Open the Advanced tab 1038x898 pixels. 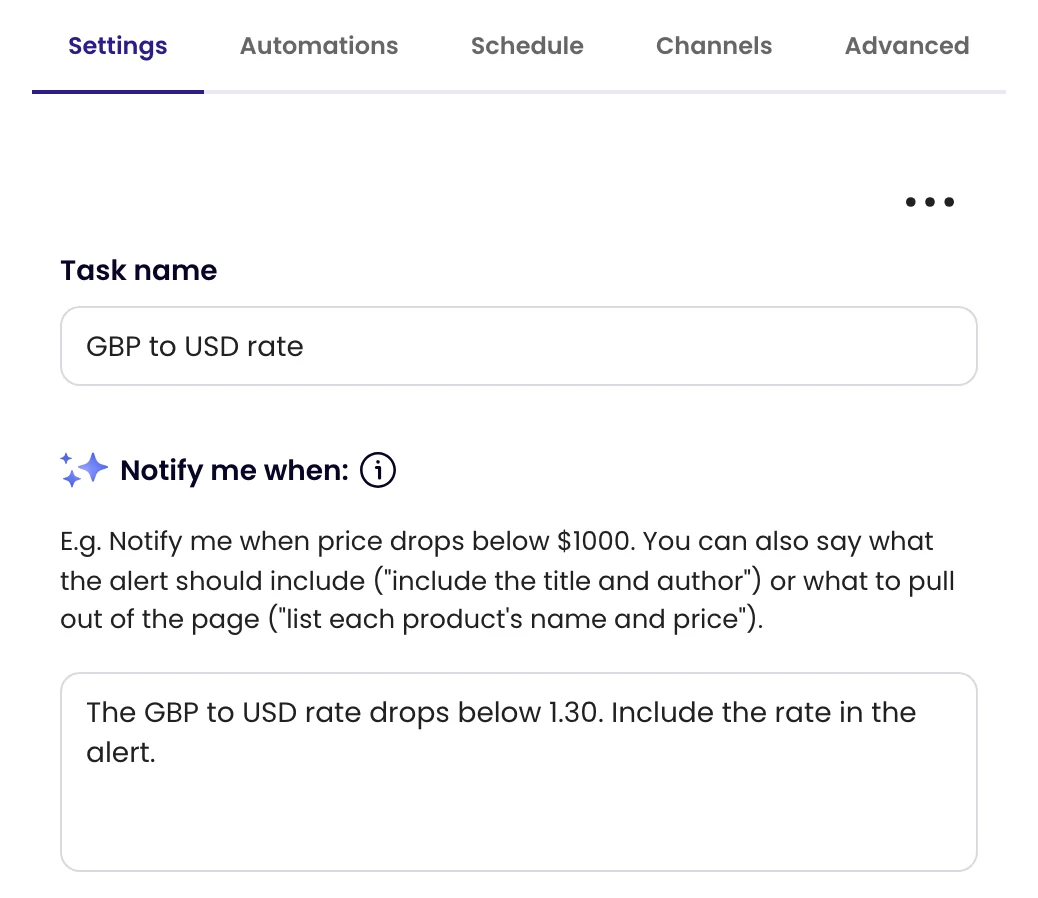click(907, 46)
